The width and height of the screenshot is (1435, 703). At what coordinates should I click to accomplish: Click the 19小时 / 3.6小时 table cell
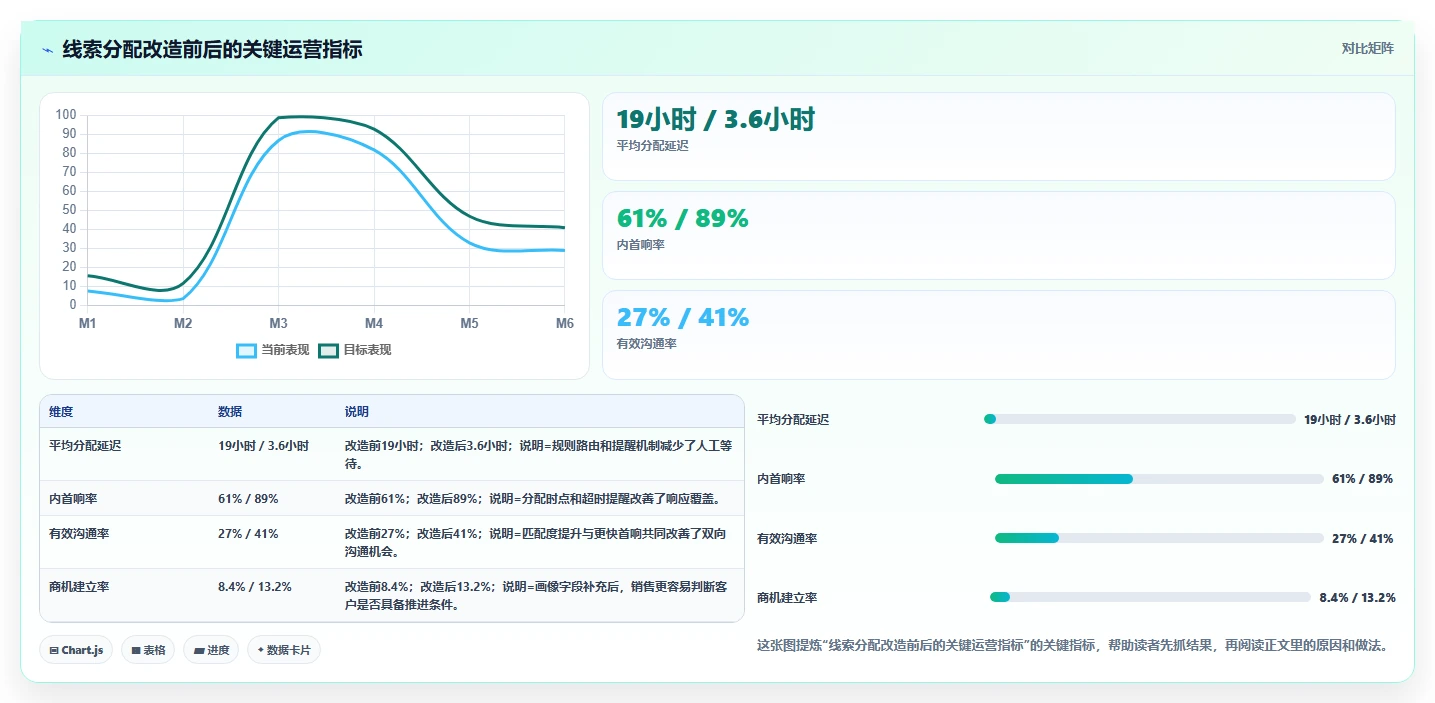(263, 446)
